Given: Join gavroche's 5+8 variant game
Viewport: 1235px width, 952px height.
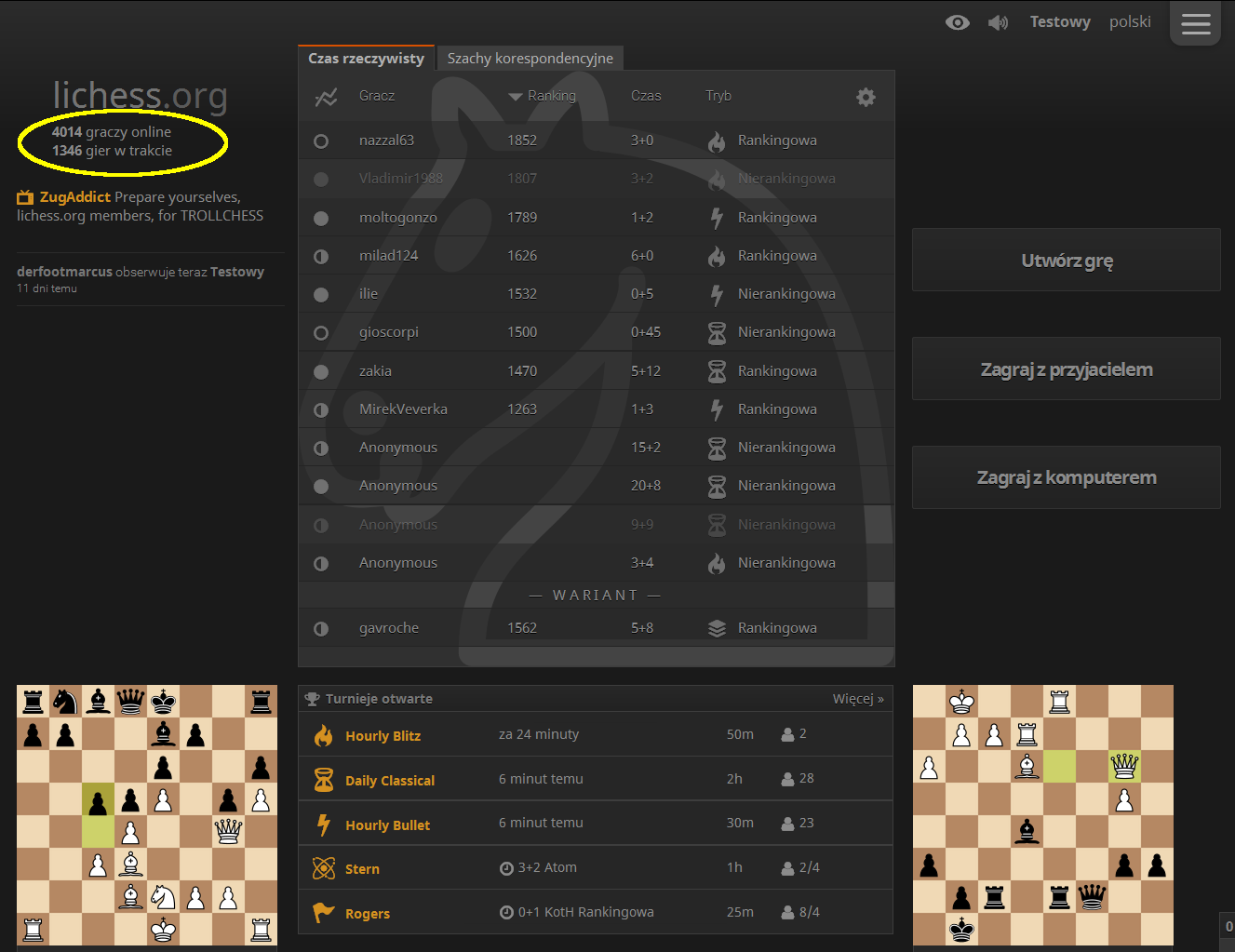Looking at the screenshot, I should 597,628.
